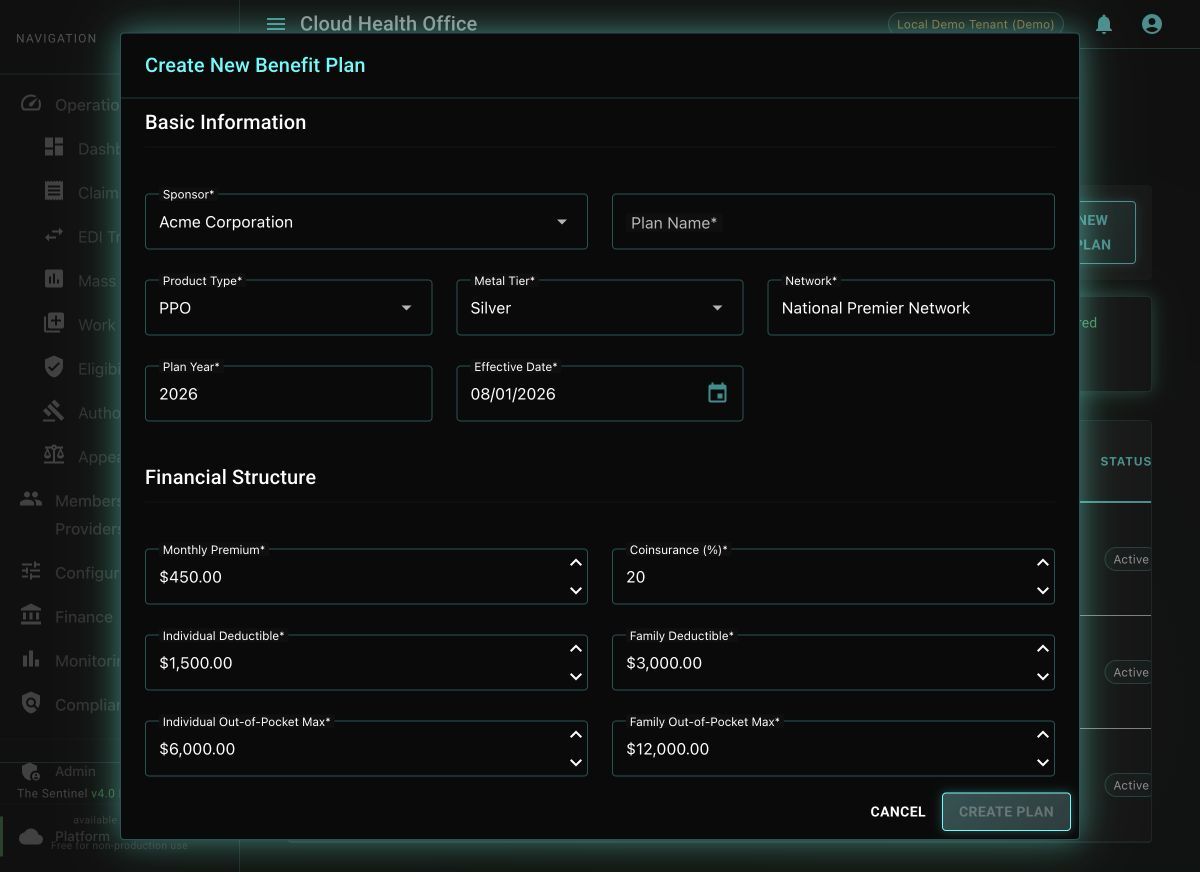Click the Operations gauge icon in sidebar

[x=31, y=104]
